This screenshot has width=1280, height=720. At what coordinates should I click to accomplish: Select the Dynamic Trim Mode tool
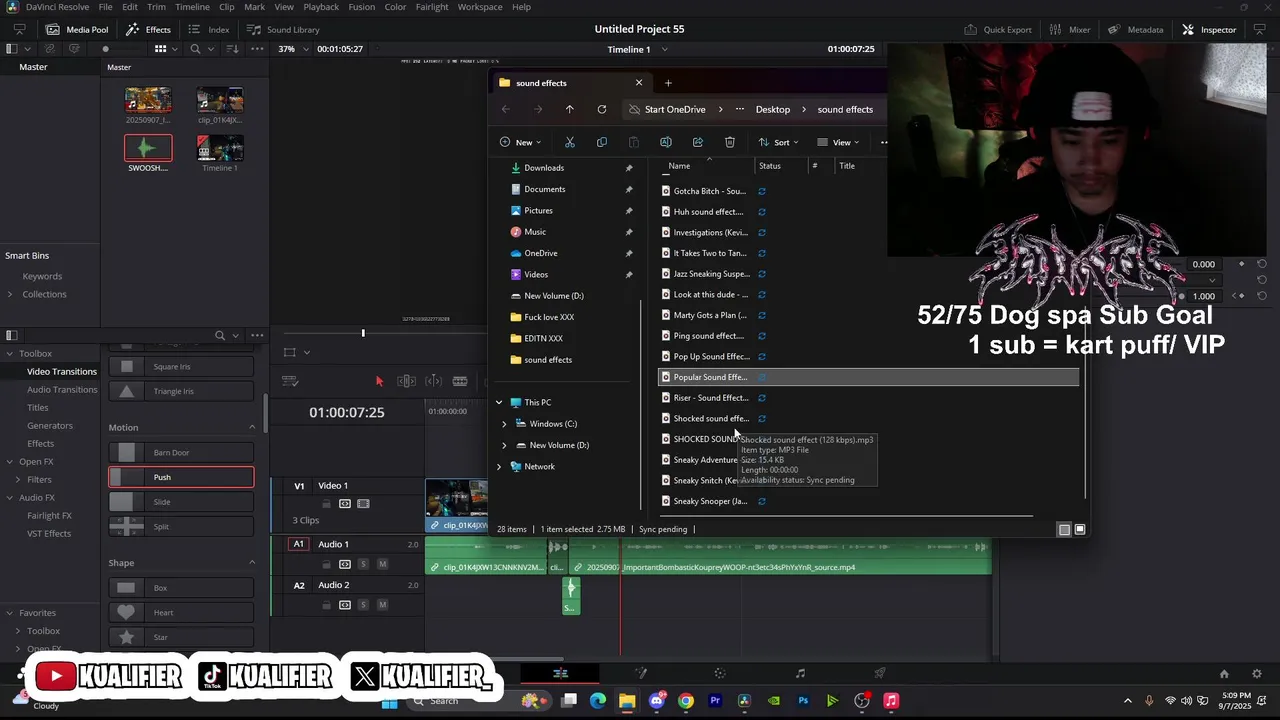point(433,381)
